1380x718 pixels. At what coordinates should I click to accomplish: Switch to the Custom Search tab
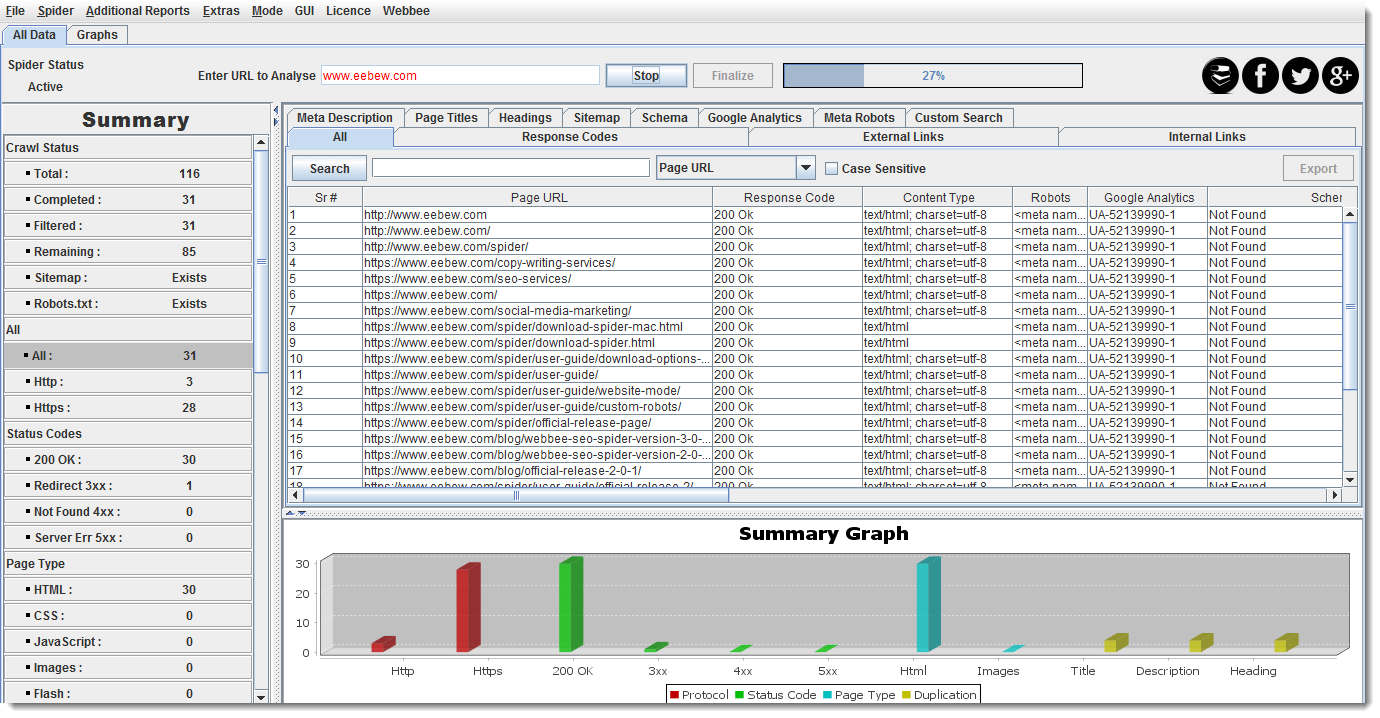click(959, 118)
